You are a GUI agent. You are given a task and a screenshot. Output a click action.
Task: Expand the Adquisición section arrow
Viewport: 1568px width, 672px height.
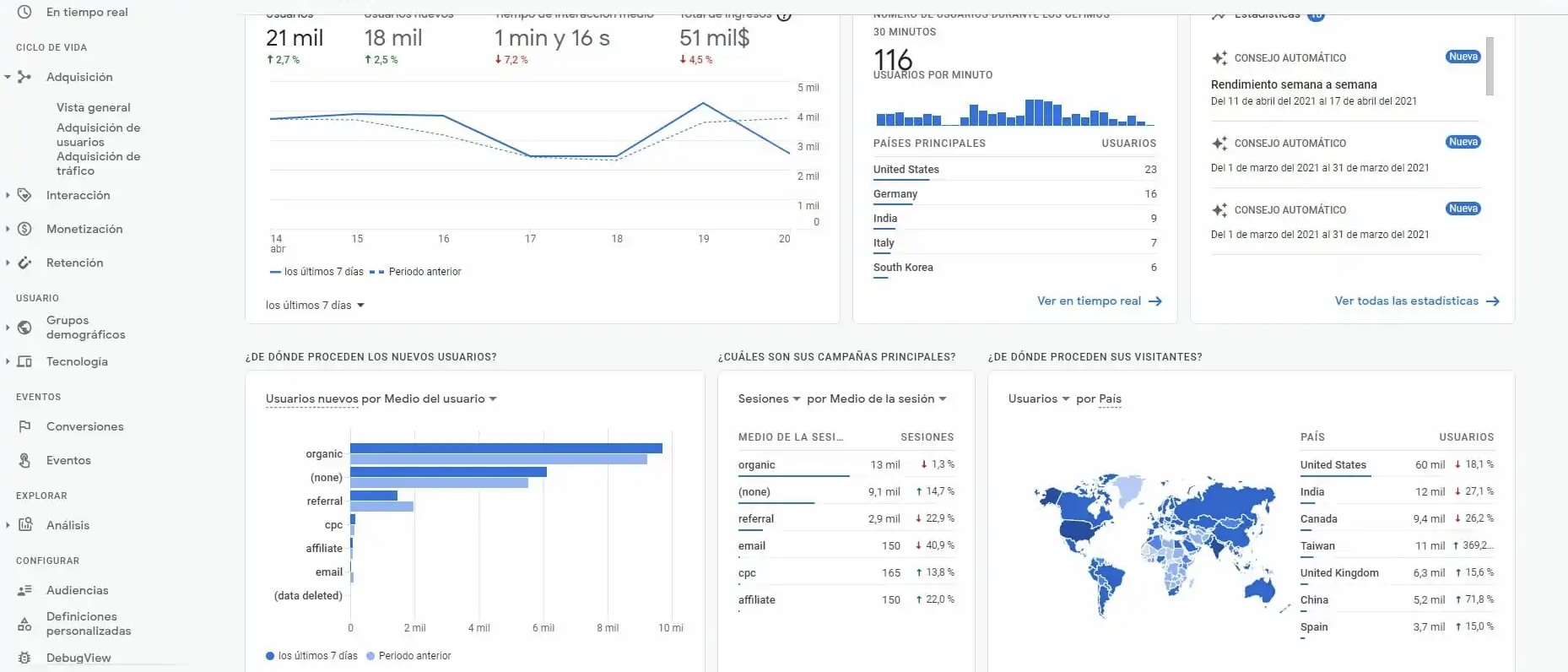click(8, 77)
